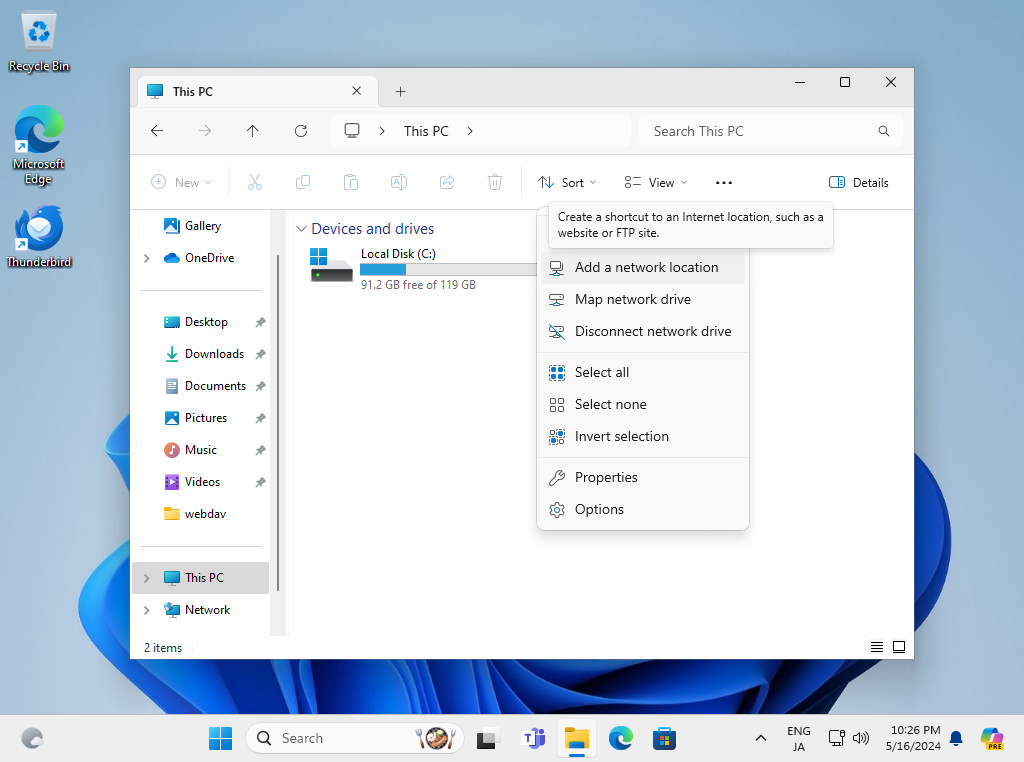The image size is (1024, 762).
Task: Close the This PC tab
Action: pos(357,91)
